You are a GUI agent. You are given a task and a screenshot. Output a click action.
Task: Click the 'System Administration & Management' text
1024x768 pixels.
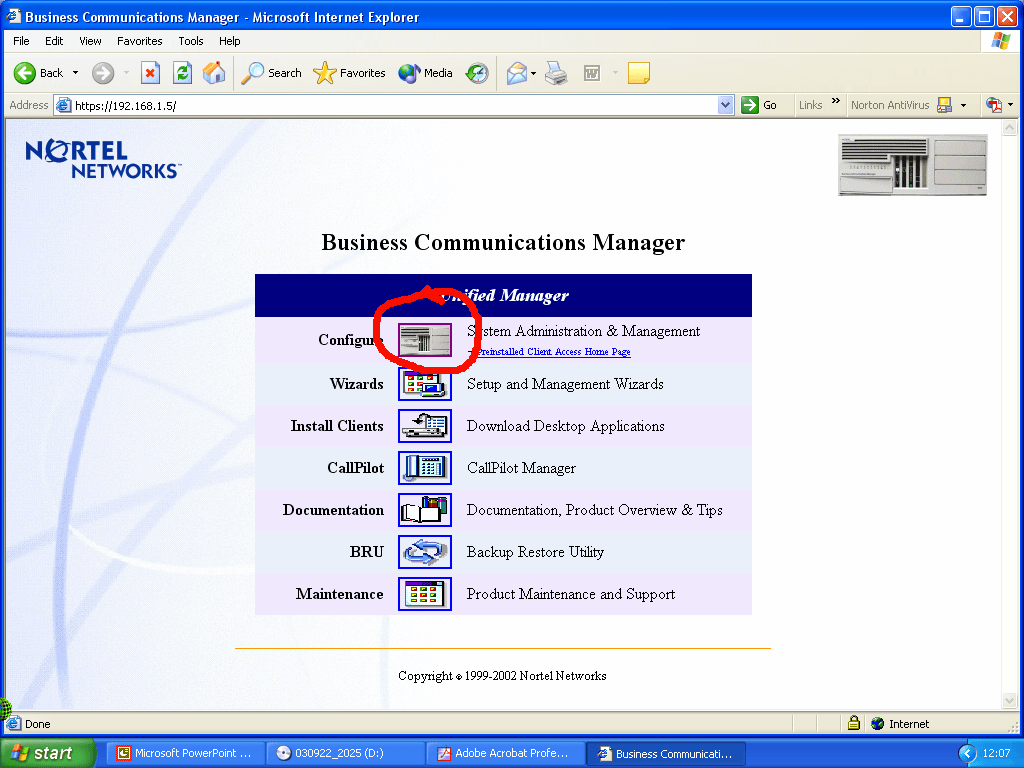click(x=583, y=331)
